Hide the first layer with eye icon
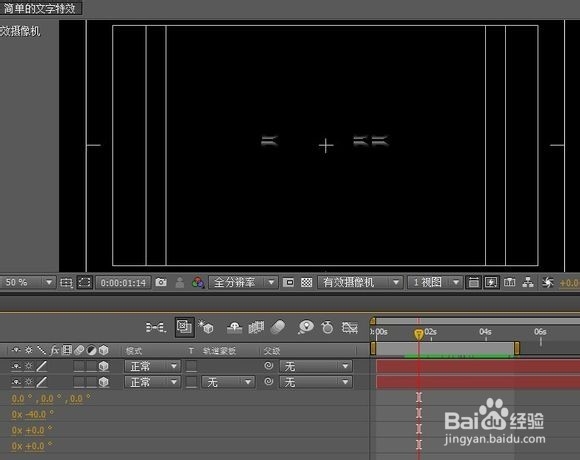The height and width of the screenshot is (460, 580). 16,366
